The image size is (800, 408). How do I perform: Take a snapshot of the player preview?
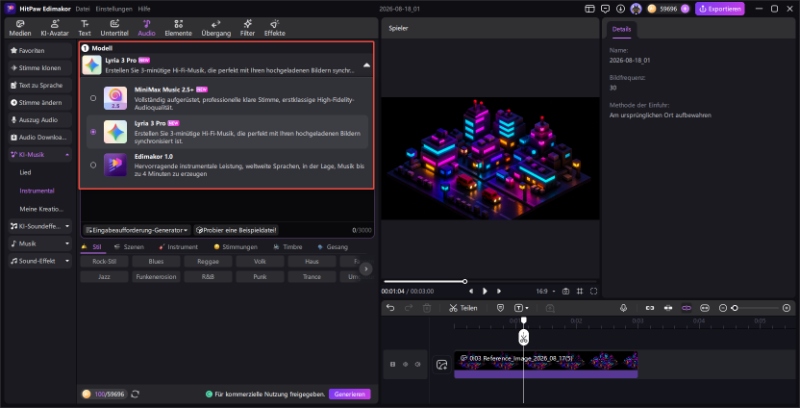(565, 291)
